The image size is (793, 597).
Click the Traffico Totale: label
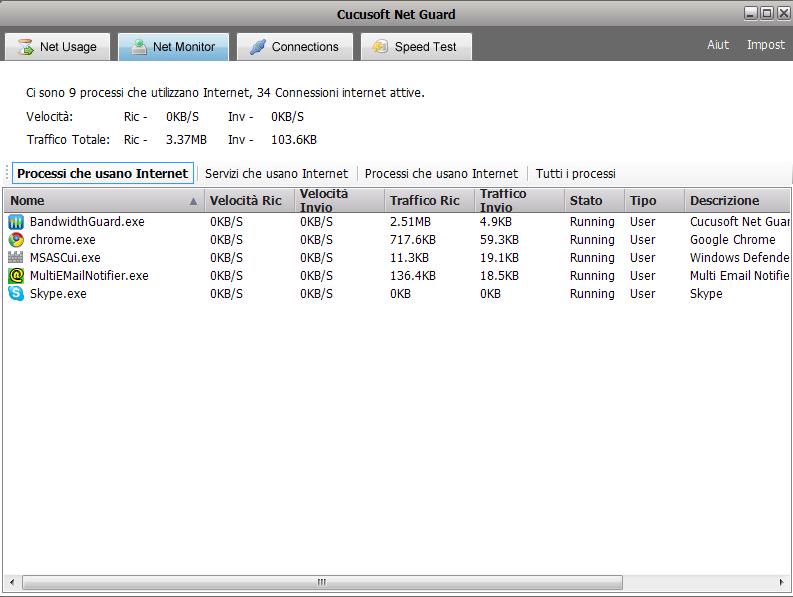tap(68, 140)
